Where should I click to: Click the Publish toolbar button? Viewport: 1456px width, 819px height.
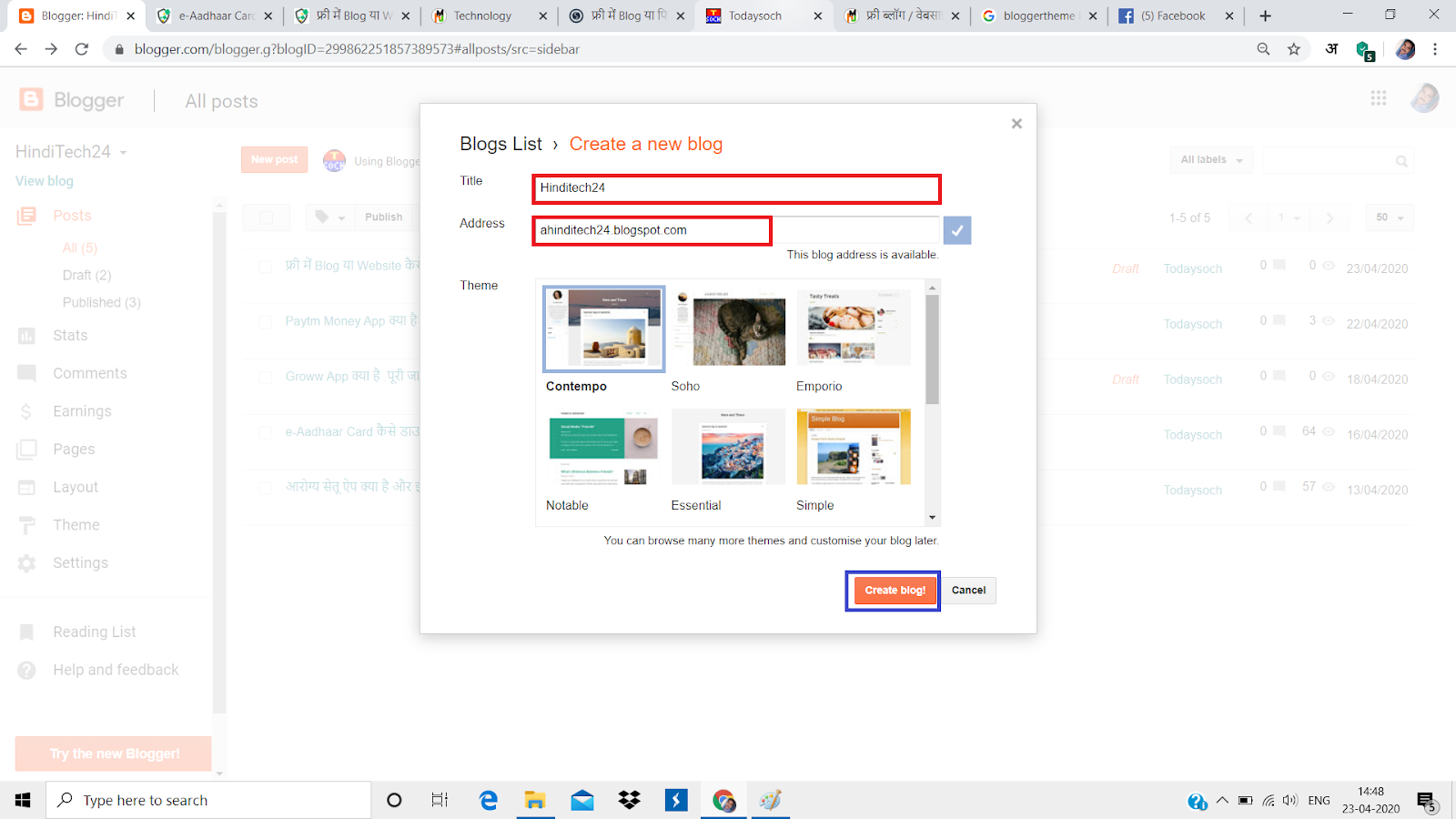[x=383, y=217]
